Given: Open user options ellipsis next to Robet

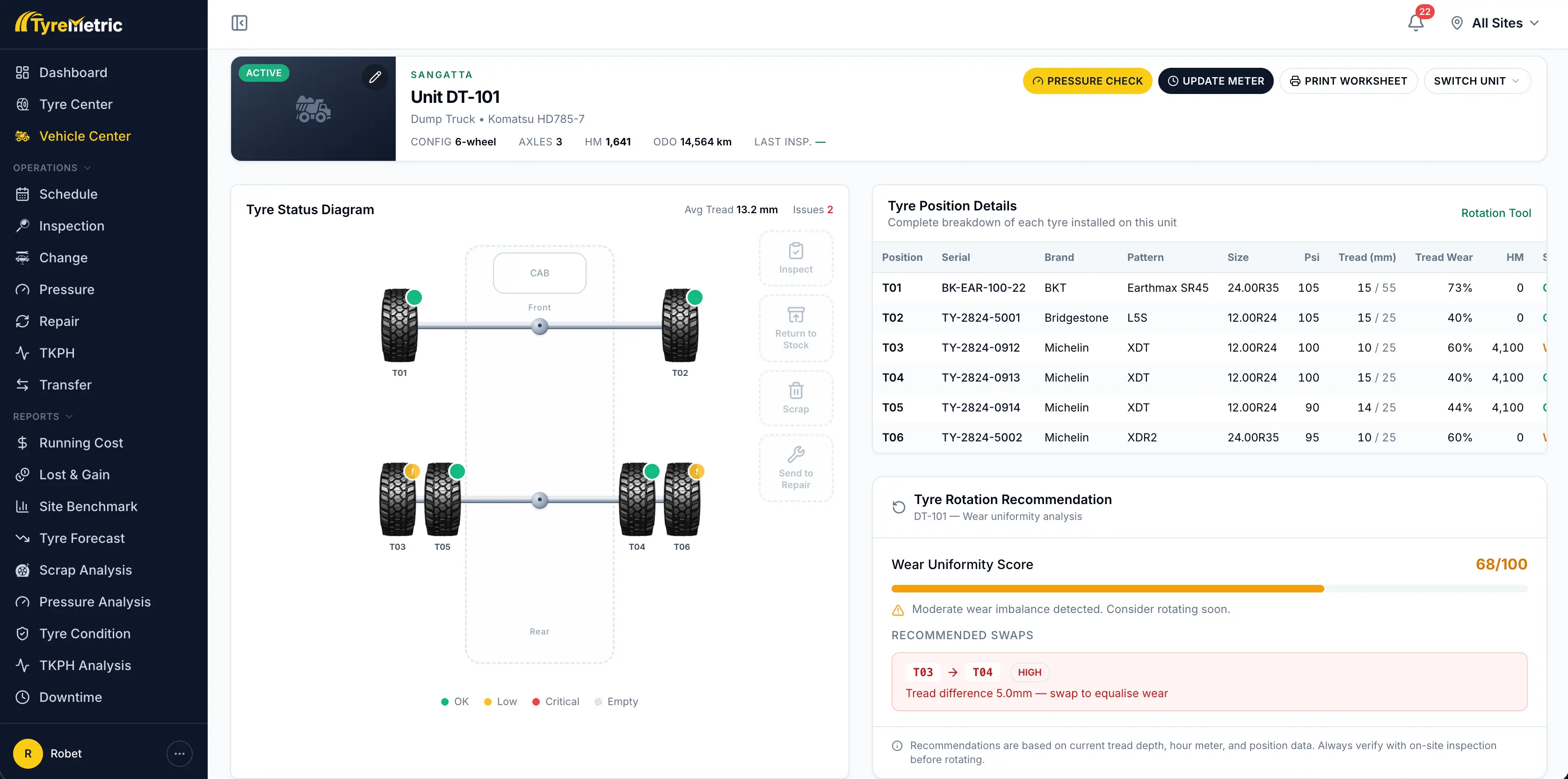Looking at the screenshot, I should (x=180, y=753).
